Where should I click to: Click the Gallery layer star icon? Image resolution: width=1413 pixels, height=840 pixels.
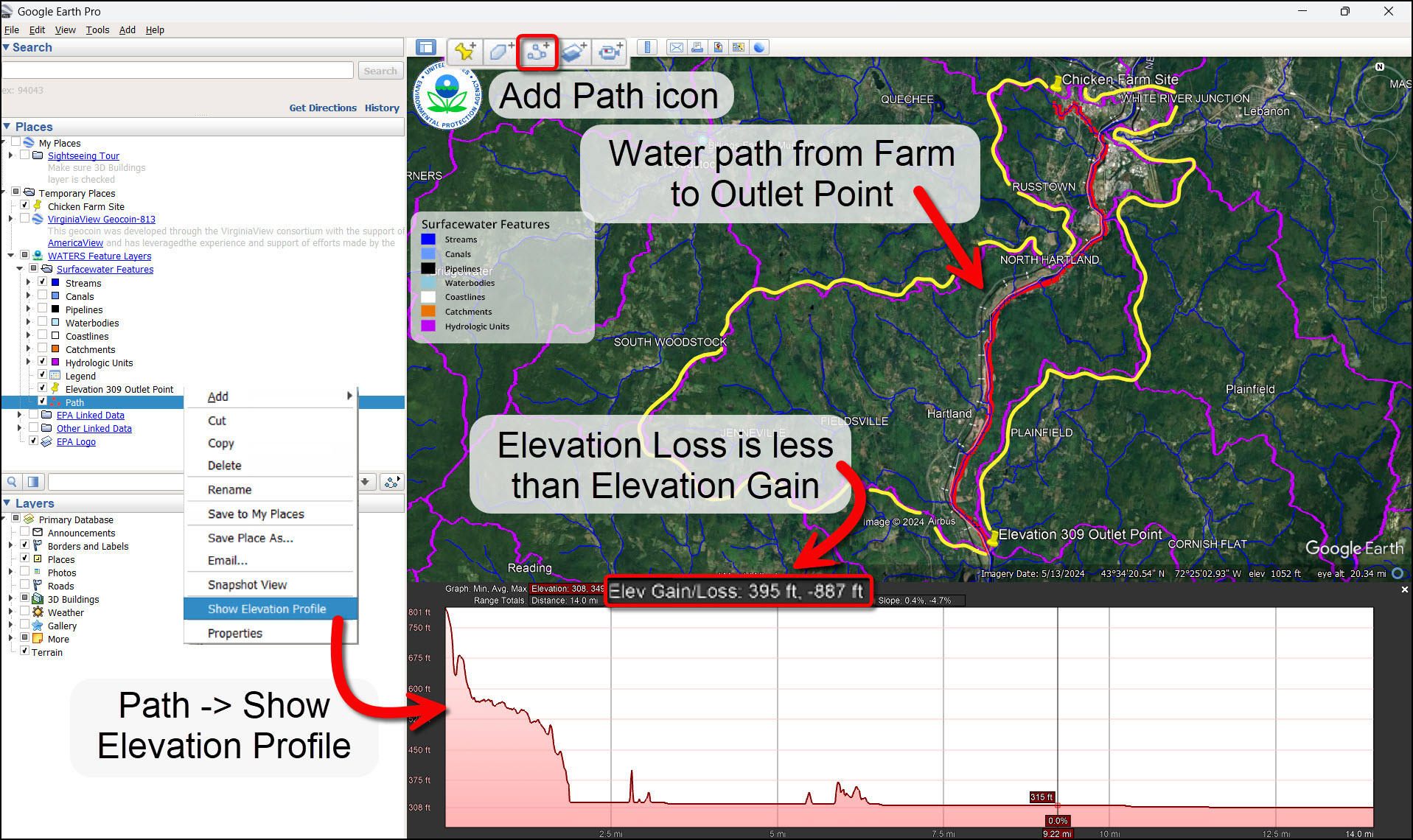click(x=38, y=626)
